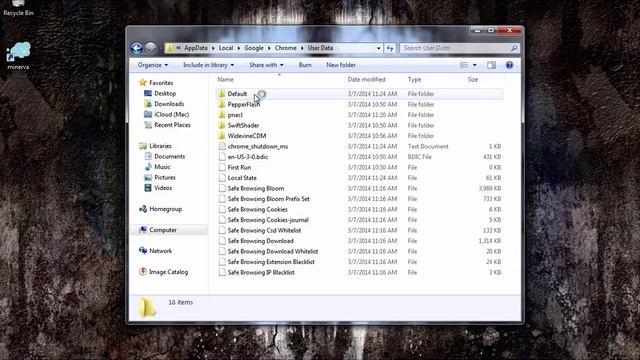The width and height of the screenshot is (640, 360).
Task: Click Local in the address breadcrumb
Action: pyautogui.click(x=226, y=48)
